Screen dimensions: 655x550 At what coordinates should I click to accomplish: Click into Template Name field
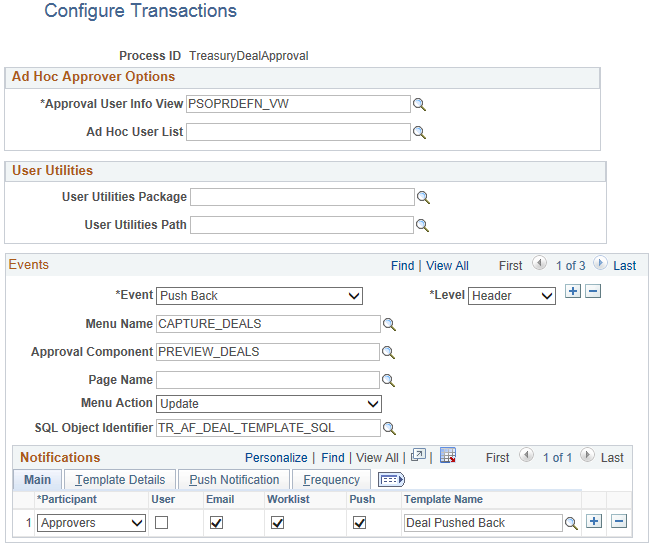483,523
